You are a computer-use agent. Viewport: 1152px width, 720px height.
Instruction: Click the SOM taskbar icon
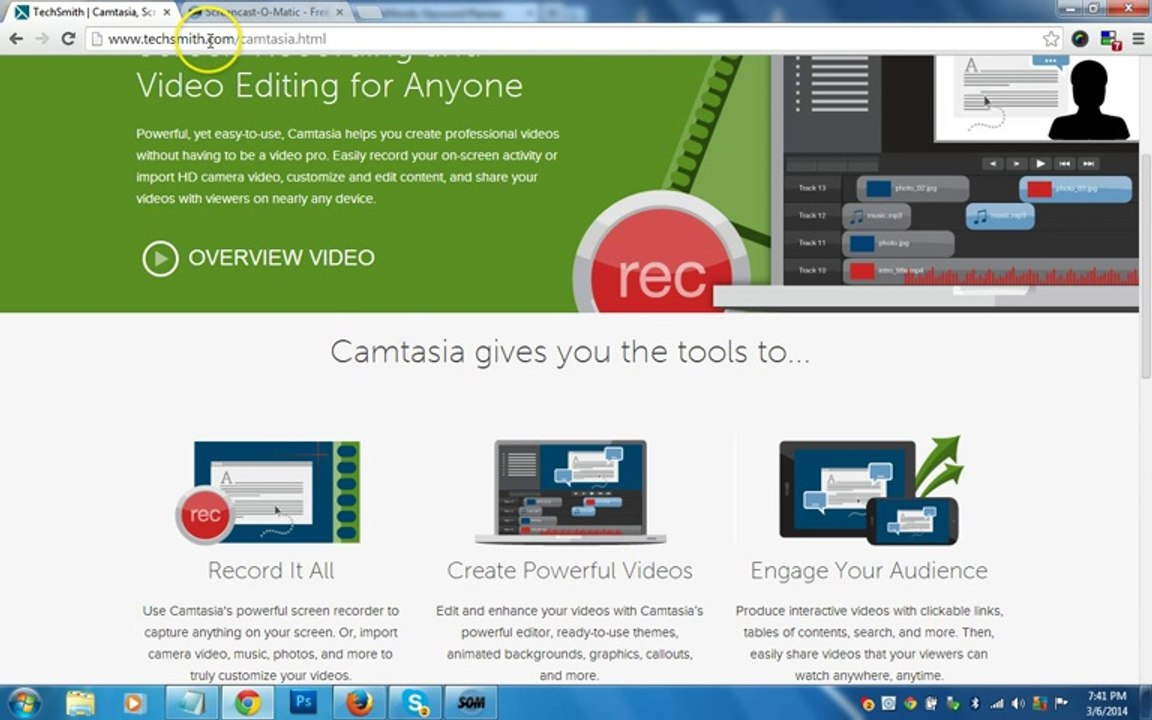pos(472,703)
